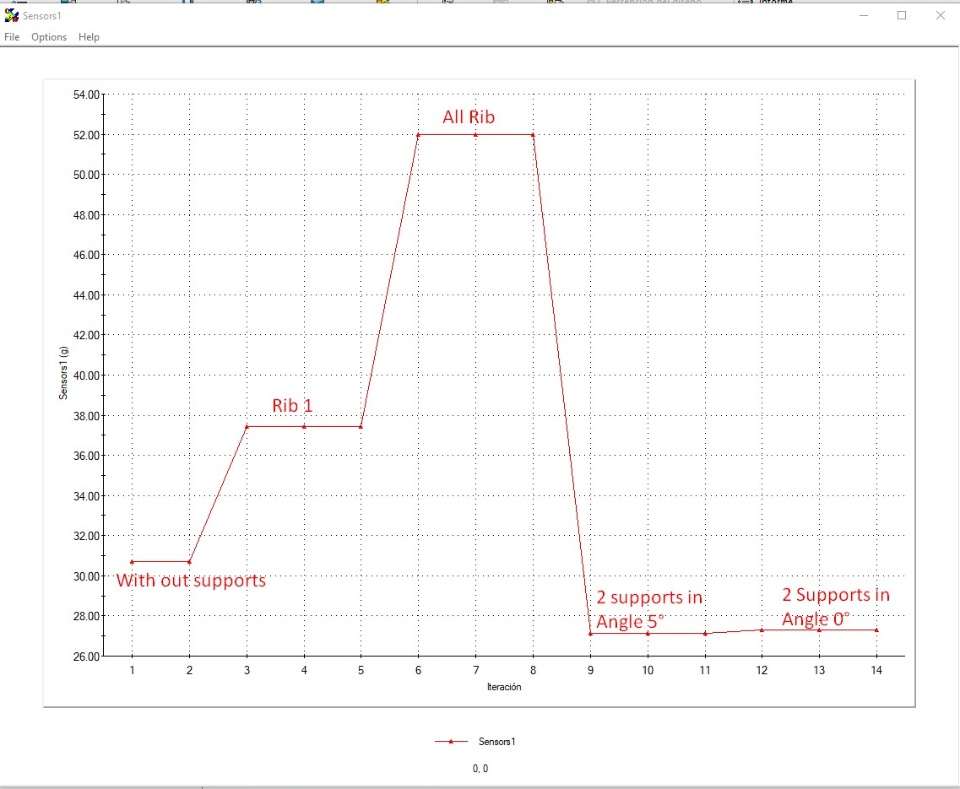Click the Sensors1 app icon in title bar

(12, 15)
